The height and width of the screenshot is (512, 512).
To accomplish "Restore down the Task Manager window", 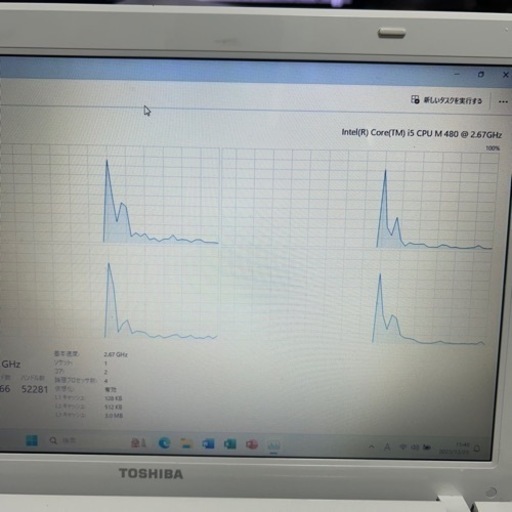I will tap(480, 75).
